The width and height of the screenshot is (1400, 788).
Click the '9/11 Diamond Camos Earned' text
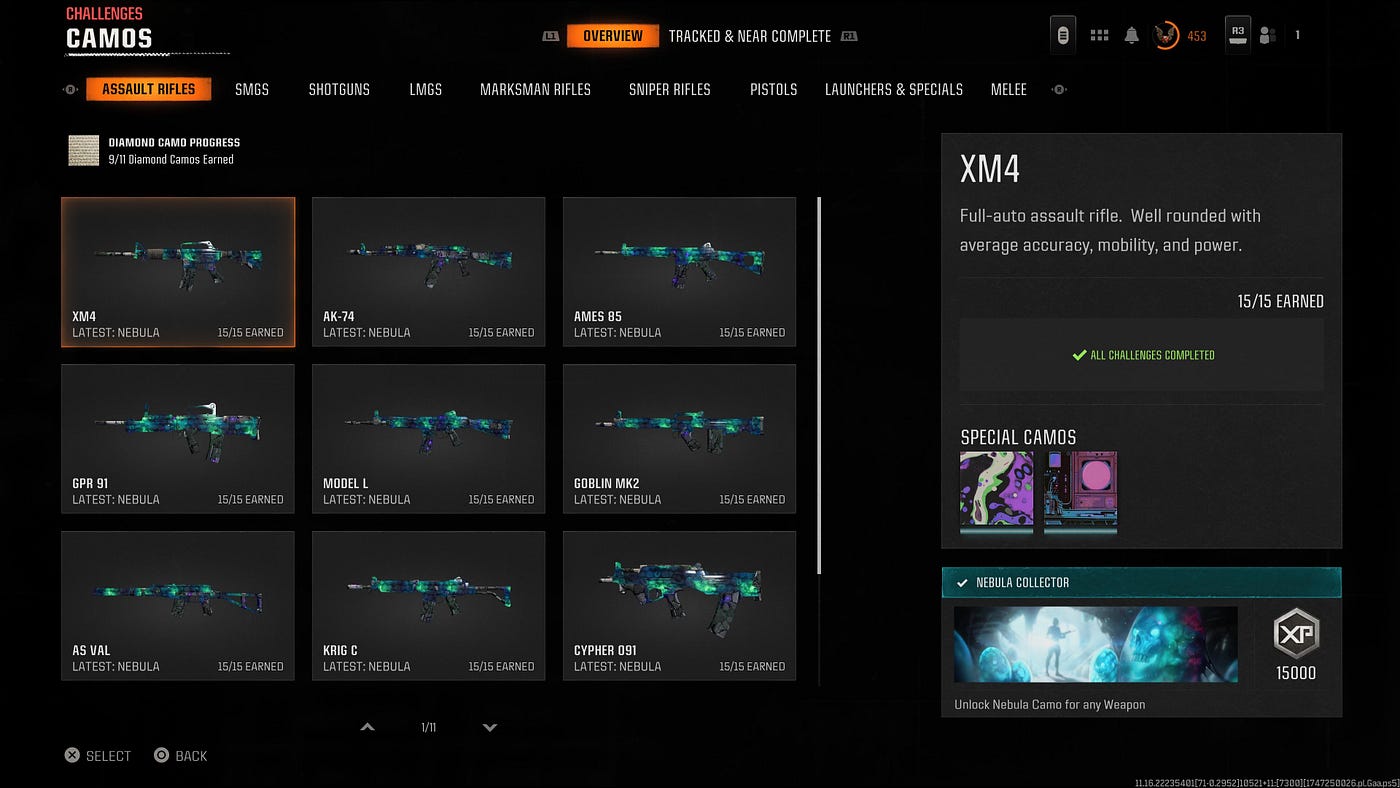pos(171,159)
